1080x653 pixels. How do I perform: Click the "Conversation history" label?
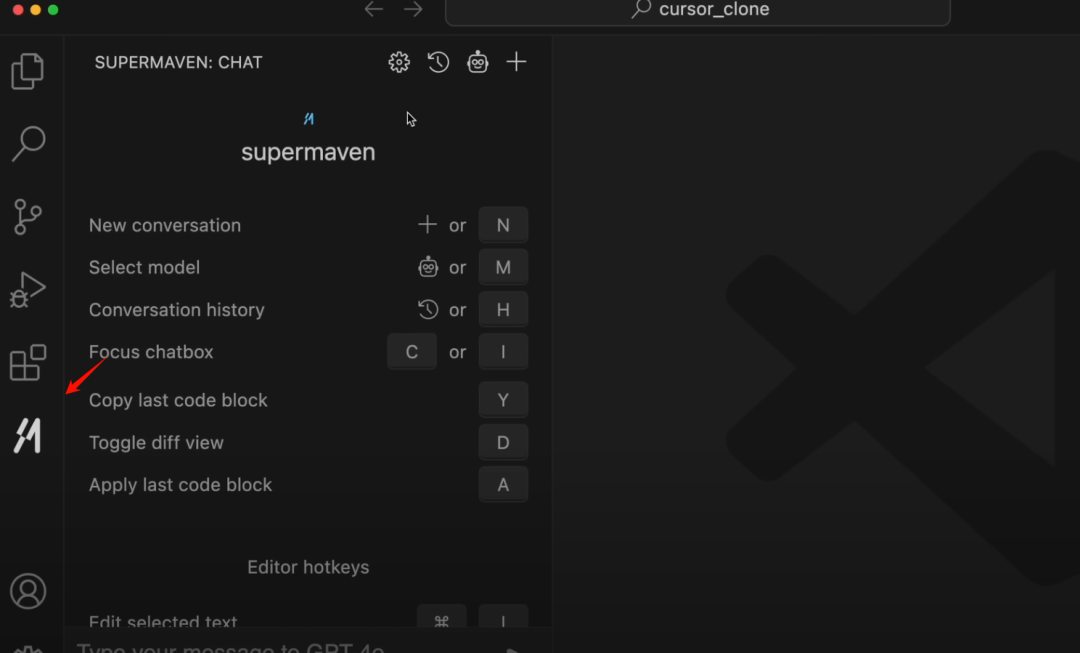coord(176,310)
